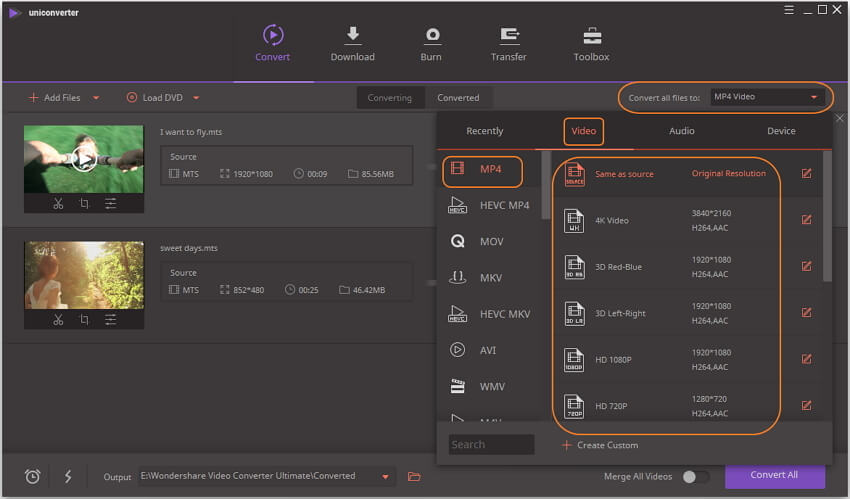Choose HEVC MKV format
The image size is (850, 499).
(489, 314)
